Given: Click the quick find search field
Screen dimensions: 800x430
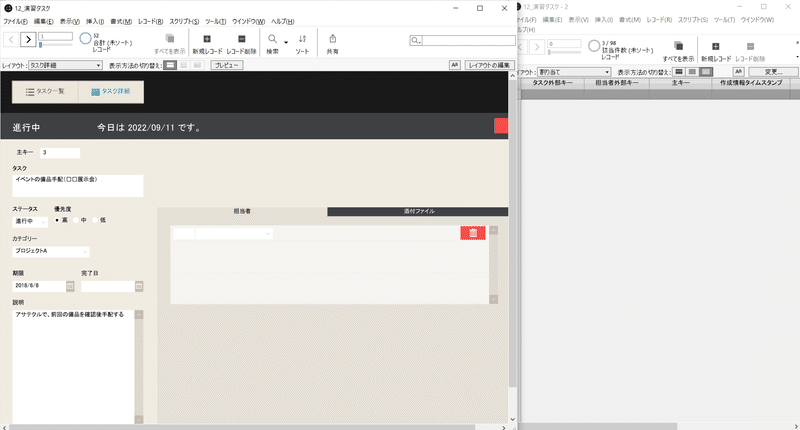Looking at the screenshot, I should [x=468, y=40].
